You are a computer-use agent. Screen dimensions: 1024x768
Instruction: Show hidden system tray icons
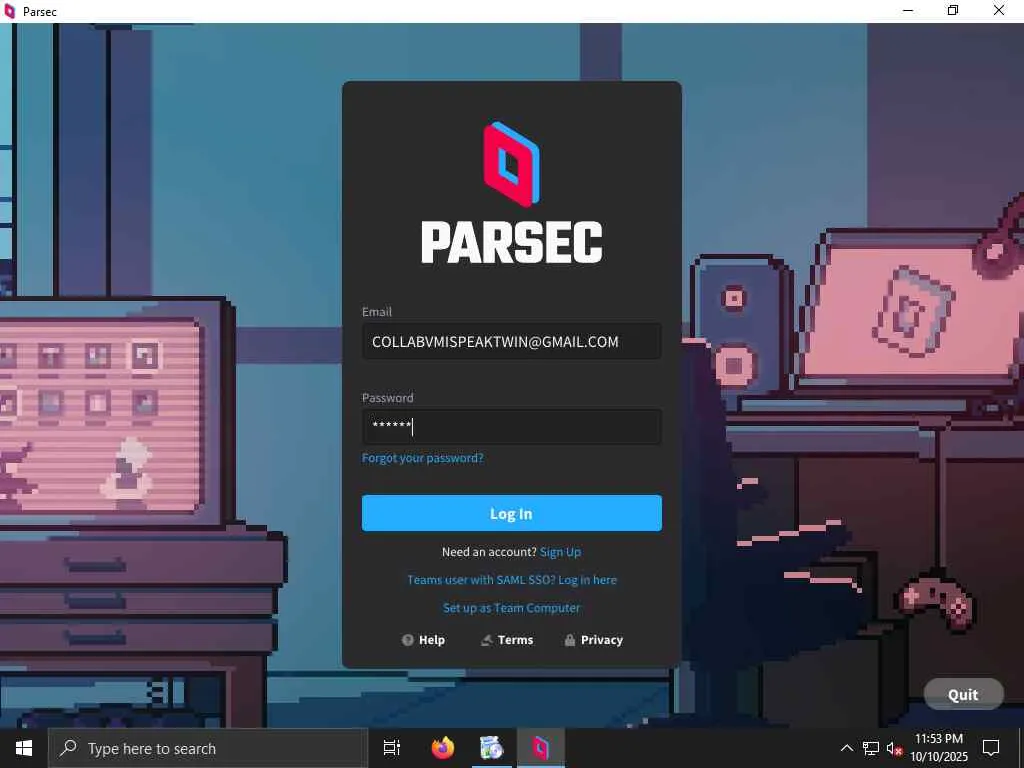[x=846, y=748]
